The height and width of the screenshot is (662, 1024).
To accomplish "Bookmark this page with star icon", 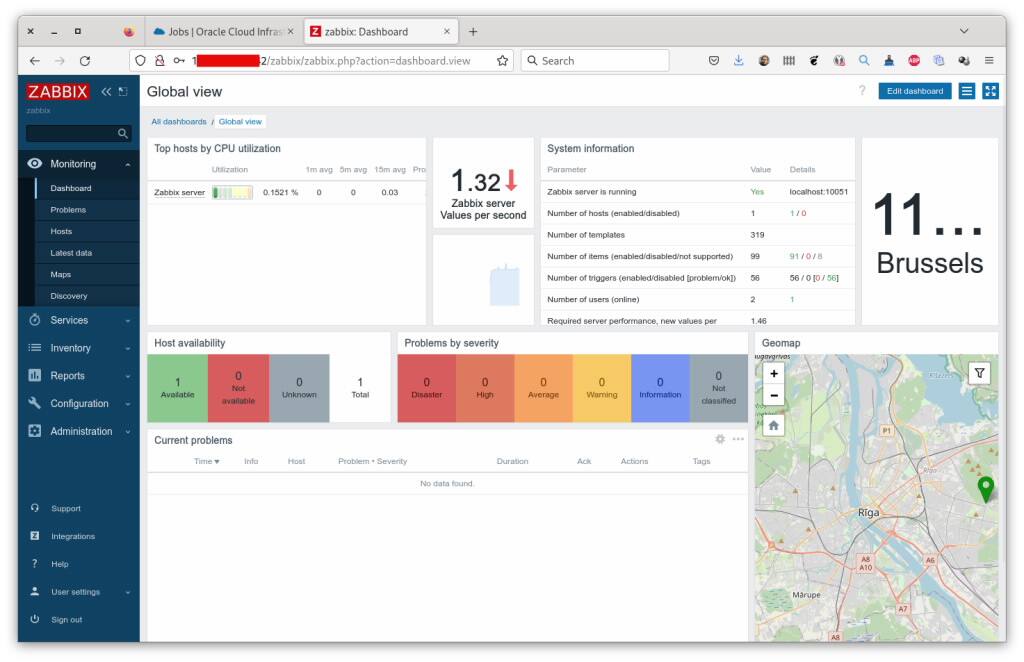I will coord(502,61).
